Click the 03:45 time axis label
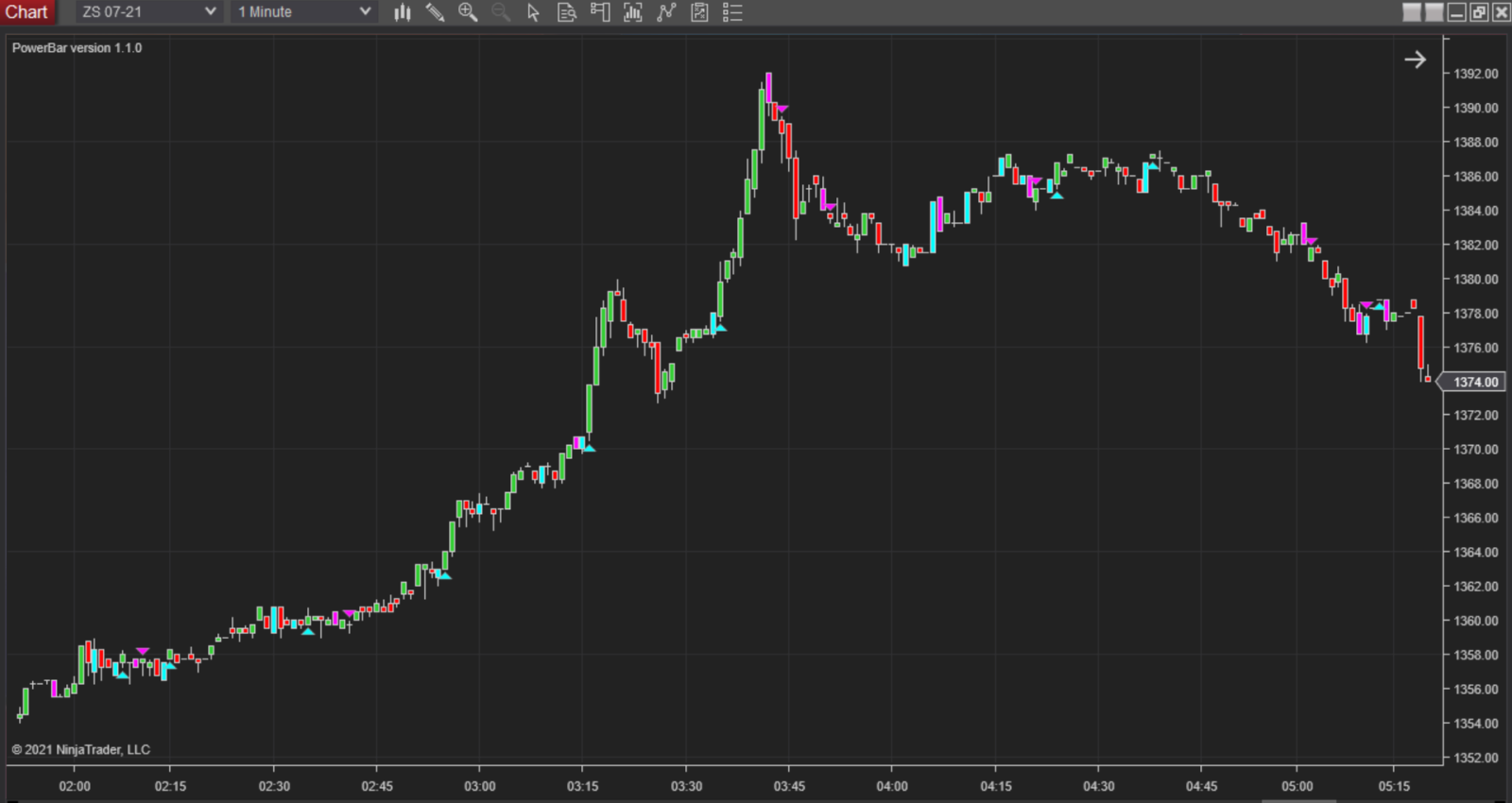1512x803 pixels. (x=789, y=786)
